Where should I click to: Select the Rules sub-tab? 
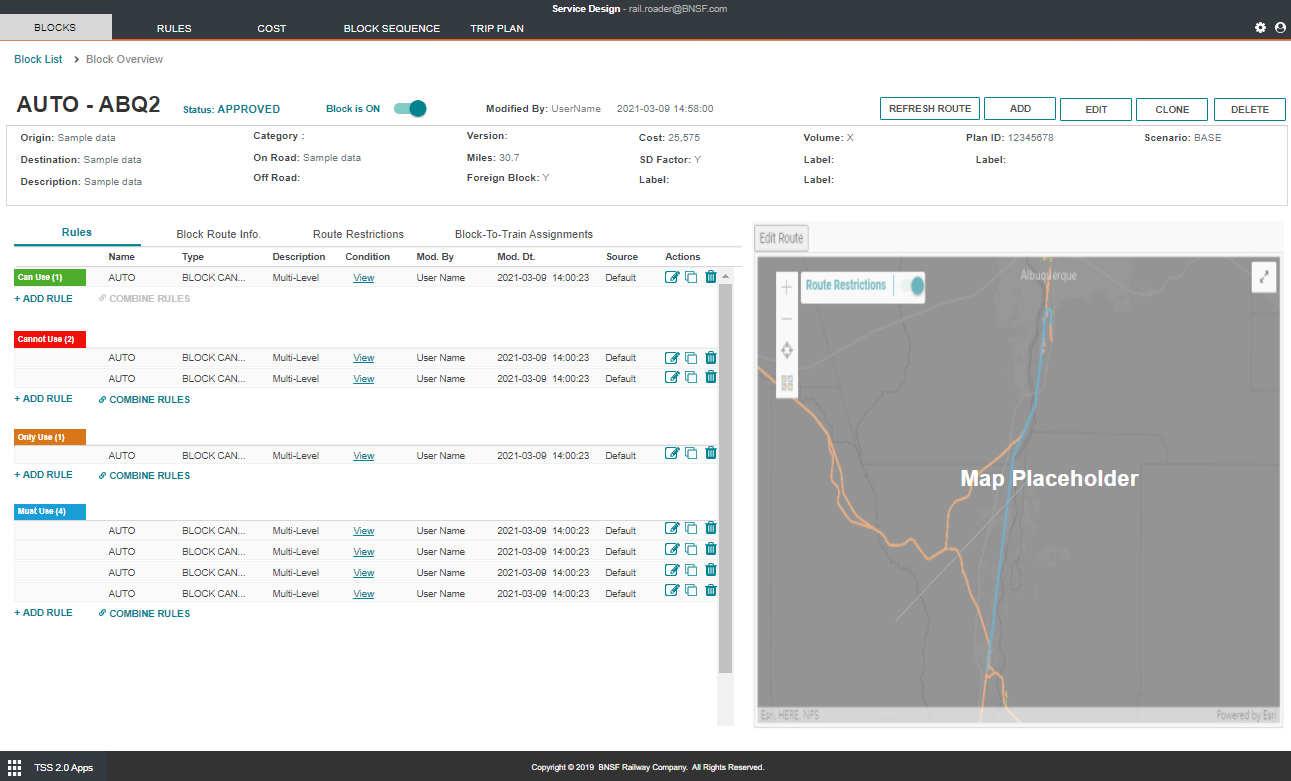click(x=77, y=232)
